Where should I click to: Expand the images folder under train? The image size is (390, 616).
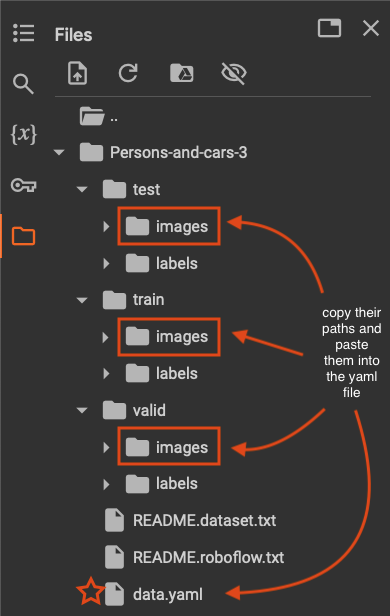106,337
